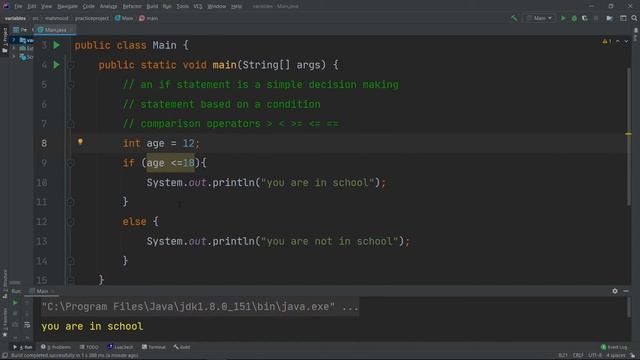Close the Main.java editor tab

tap(71, 30)
